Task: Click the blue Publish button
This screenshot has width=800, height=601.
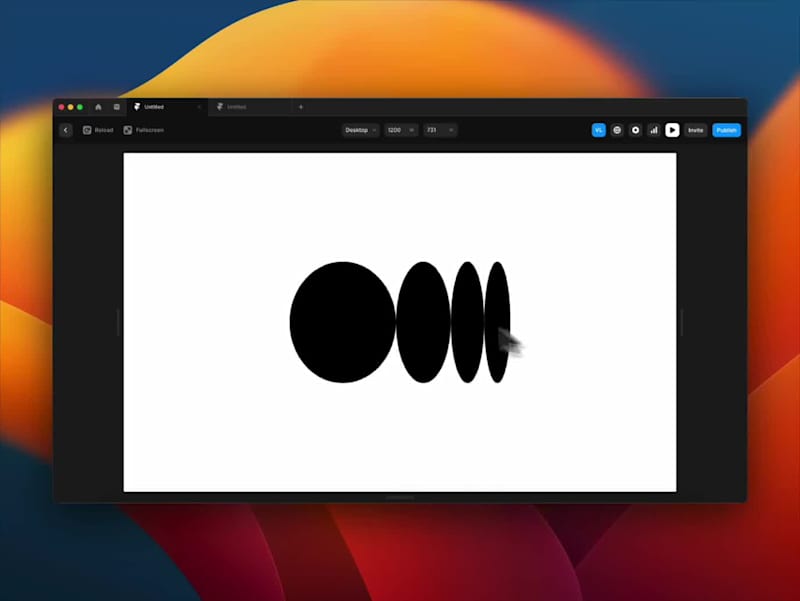Action: pos(726,130)
